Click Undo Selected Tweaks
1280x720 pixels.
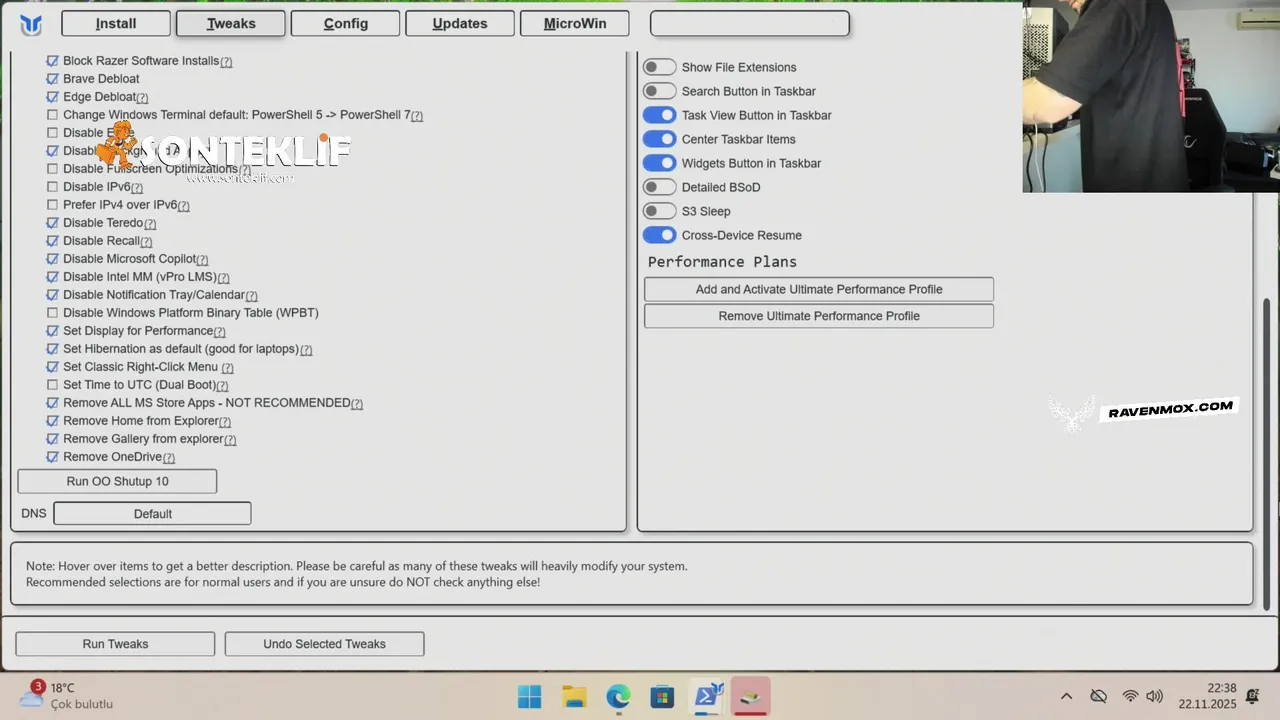click(x=324, y=644)
